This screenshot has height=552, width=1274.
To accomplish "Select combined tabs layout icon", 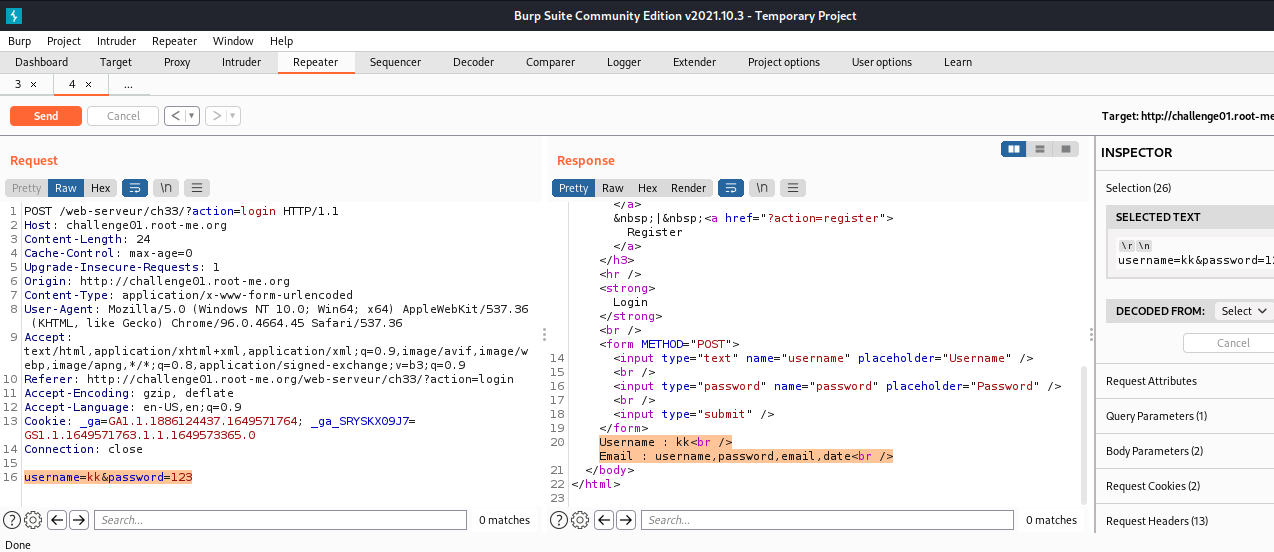I will pos(1066,149).
